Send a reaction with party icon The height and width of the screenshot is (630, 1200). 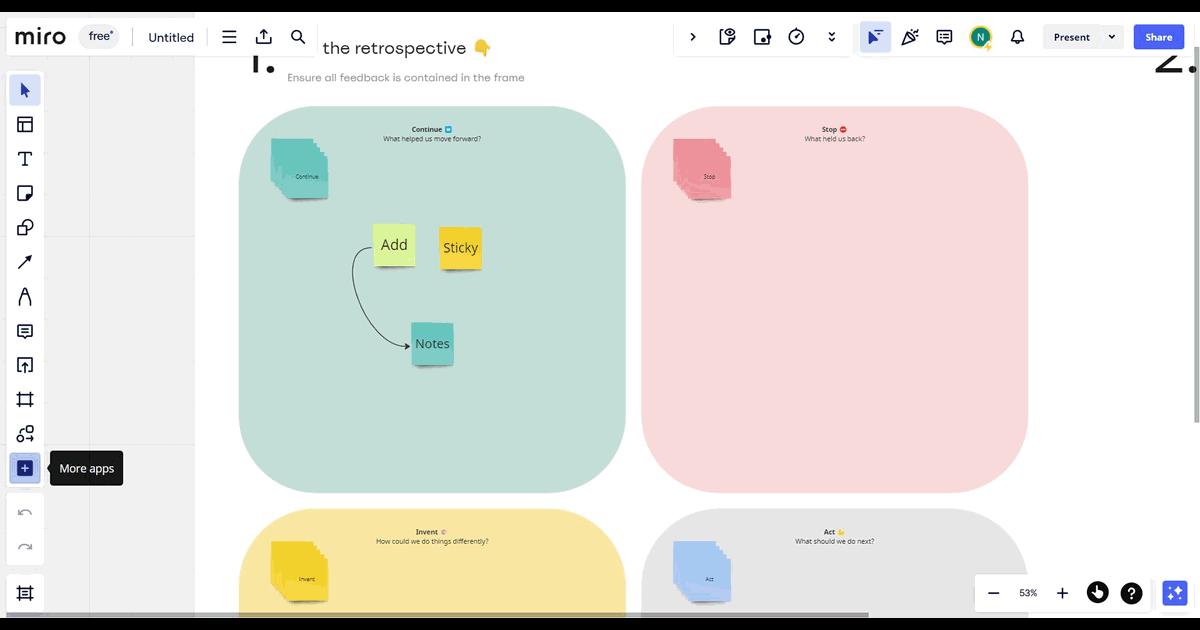910,37
